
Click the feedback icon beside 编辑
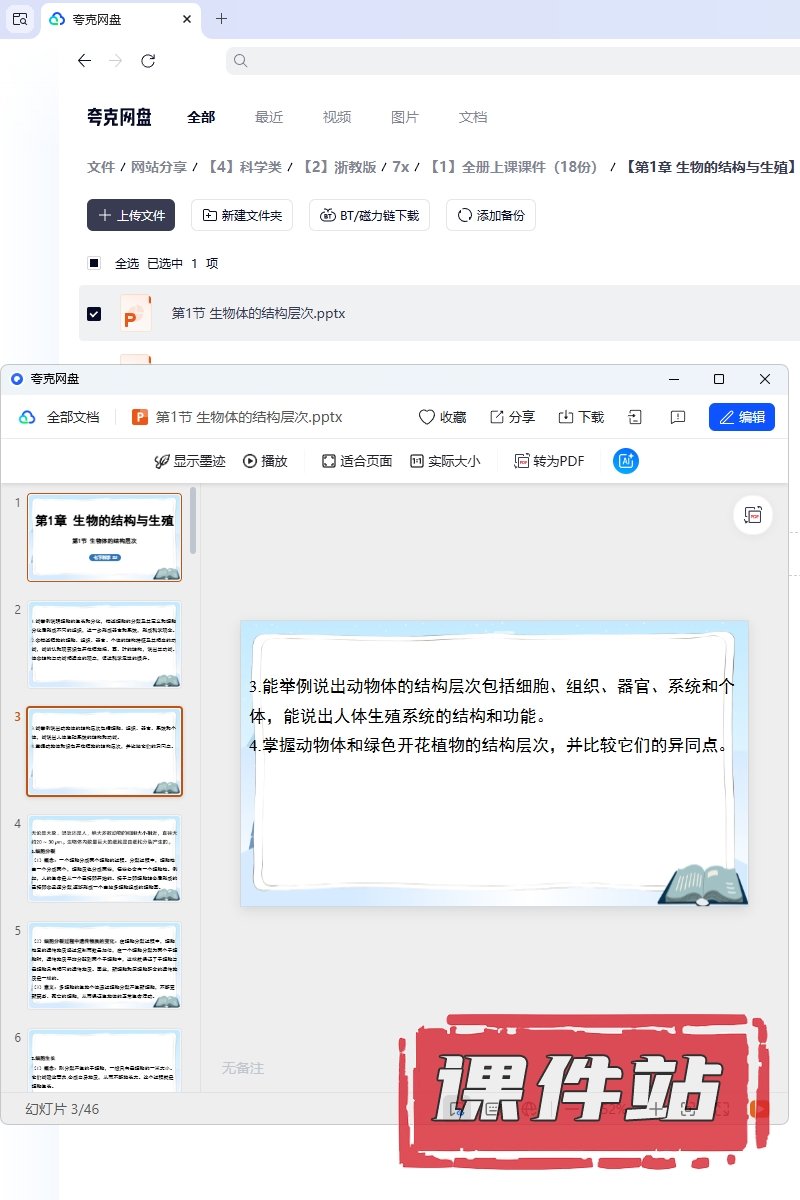[x=678, y=417]
